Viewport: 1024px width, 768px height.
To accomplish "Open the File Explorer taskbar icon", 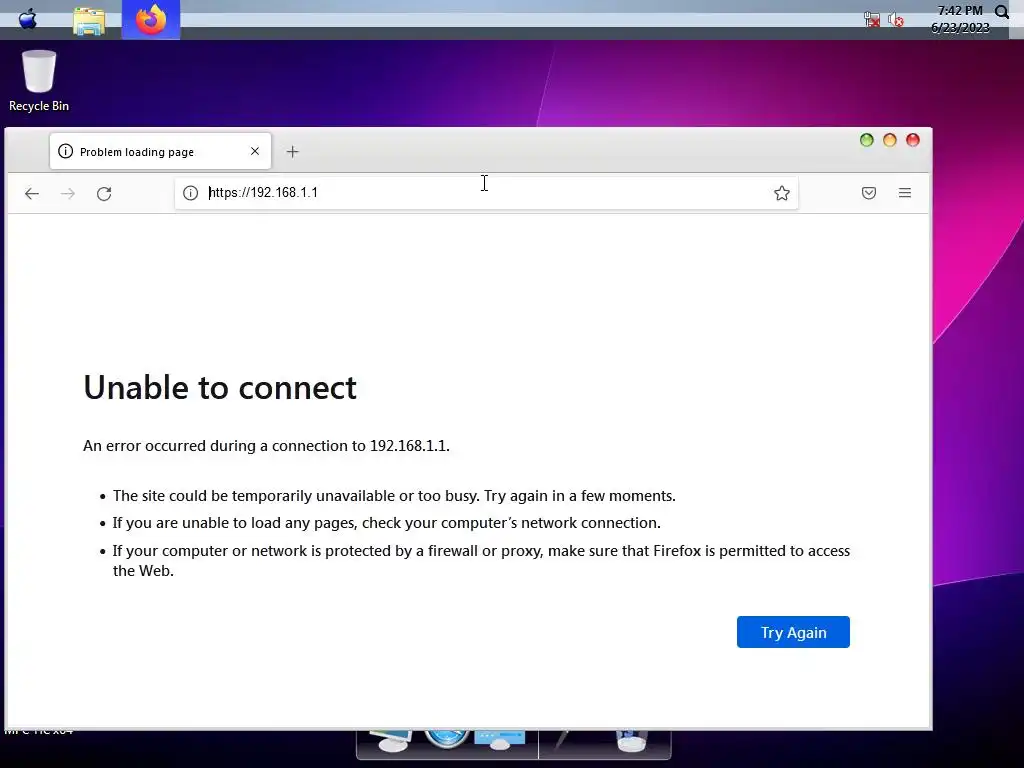I will pyautogui.click(x=89, y=20).
